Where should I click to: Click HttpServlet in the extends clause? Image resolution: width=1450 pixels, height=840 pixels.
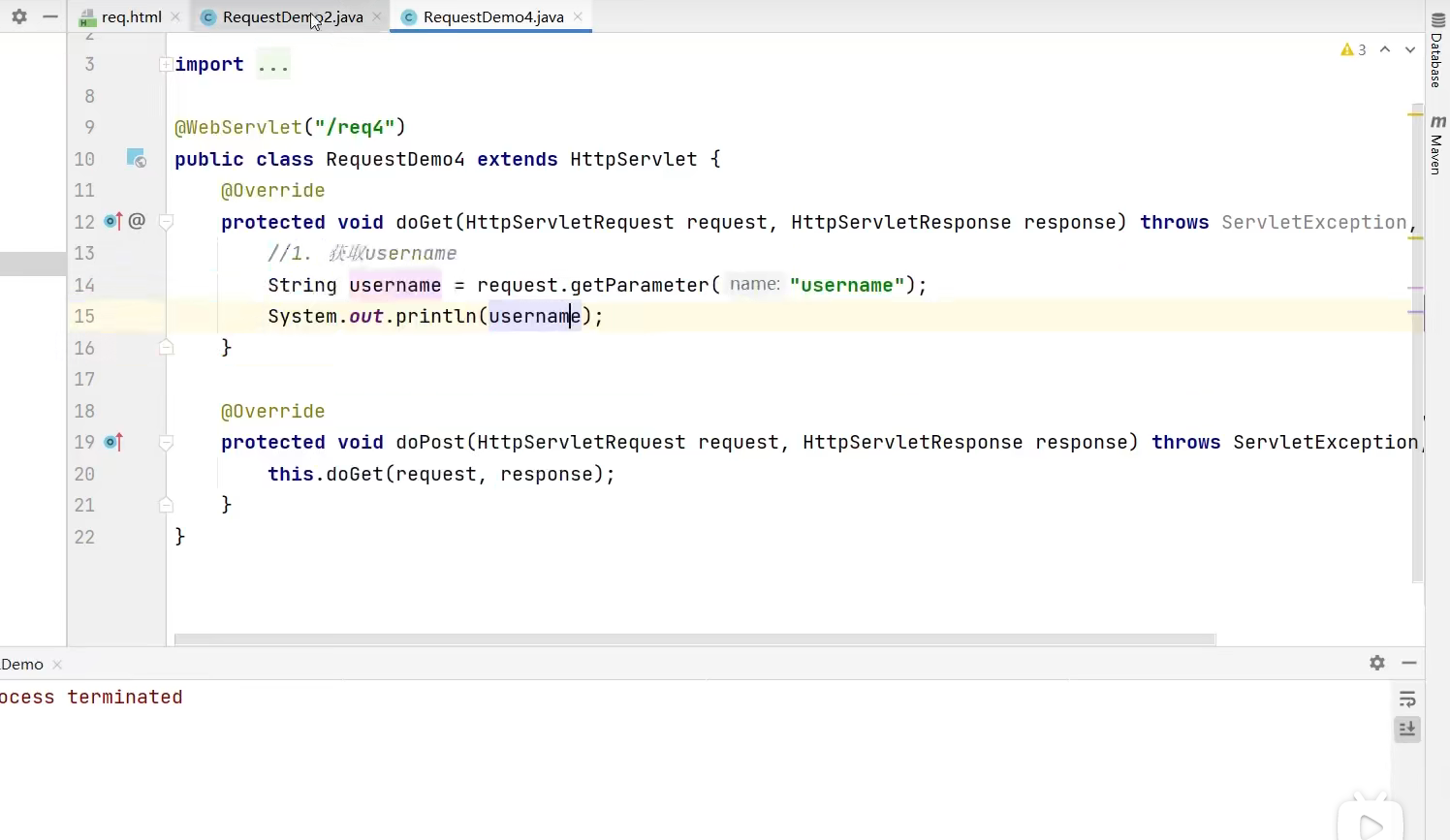coord(634,159)
